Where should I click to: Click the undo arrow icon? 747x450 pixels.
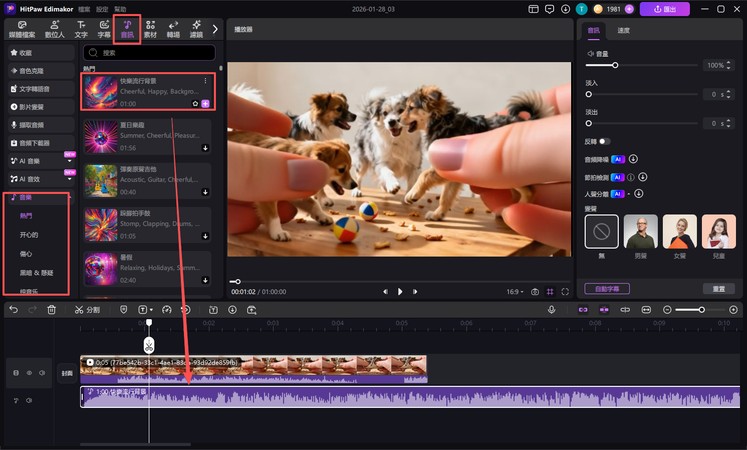[x=13, y=310]
